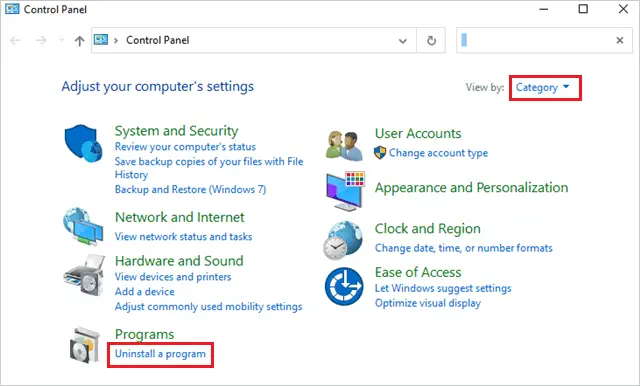Image resolution: width=640 pixels, height=386 pixels.
Task: Open Change account type link
Action: [438, 153]
